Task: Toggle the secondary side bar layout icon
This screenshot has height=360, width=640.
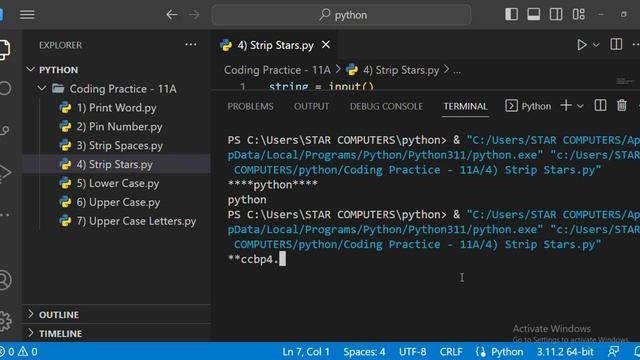Action: coord(556,14)
